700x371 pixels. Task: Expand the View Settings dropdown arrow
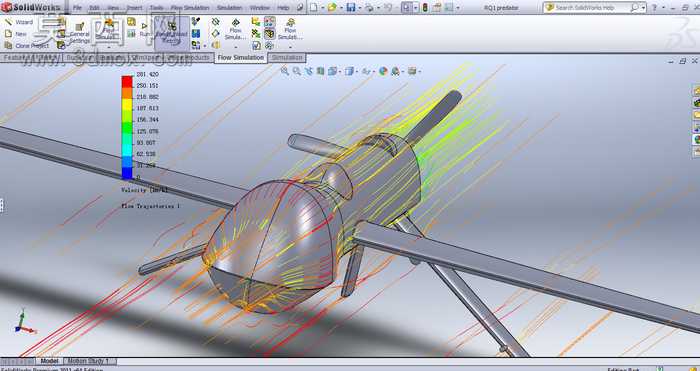click(x=419, y=71)
